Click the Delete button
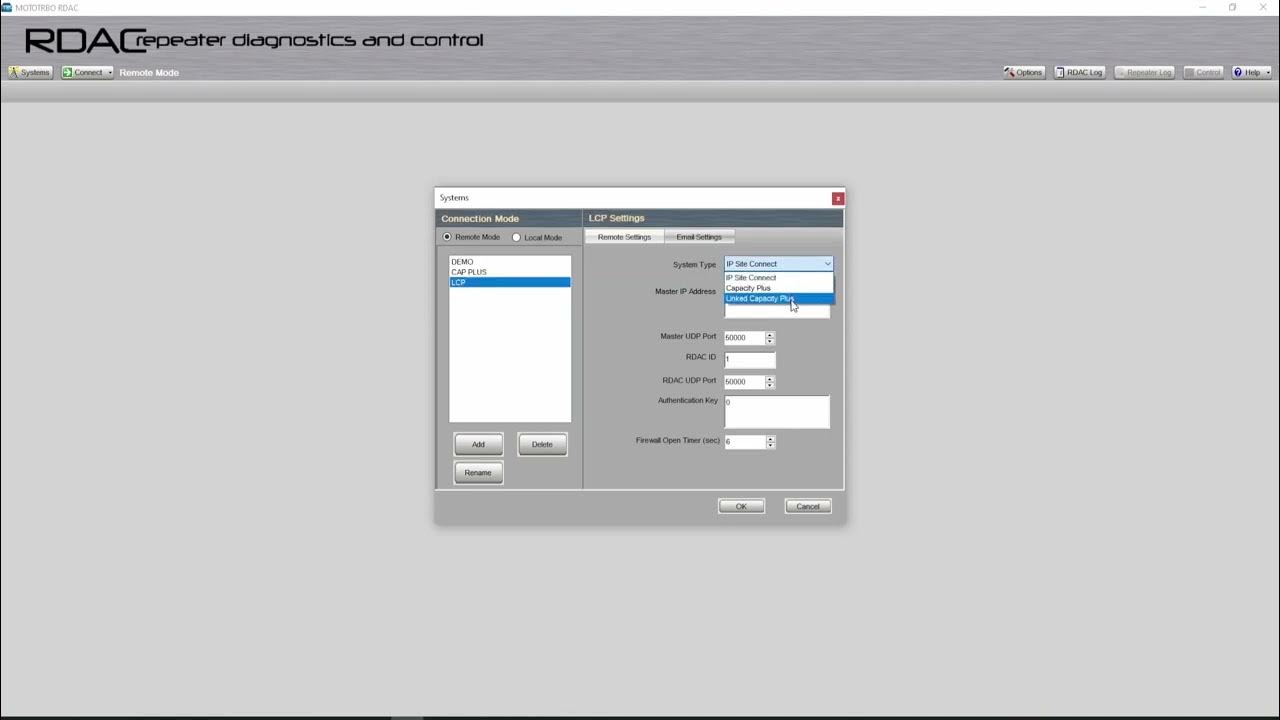Image resolution: width=1280 pixels, height=720 pixels. point(542,444)
